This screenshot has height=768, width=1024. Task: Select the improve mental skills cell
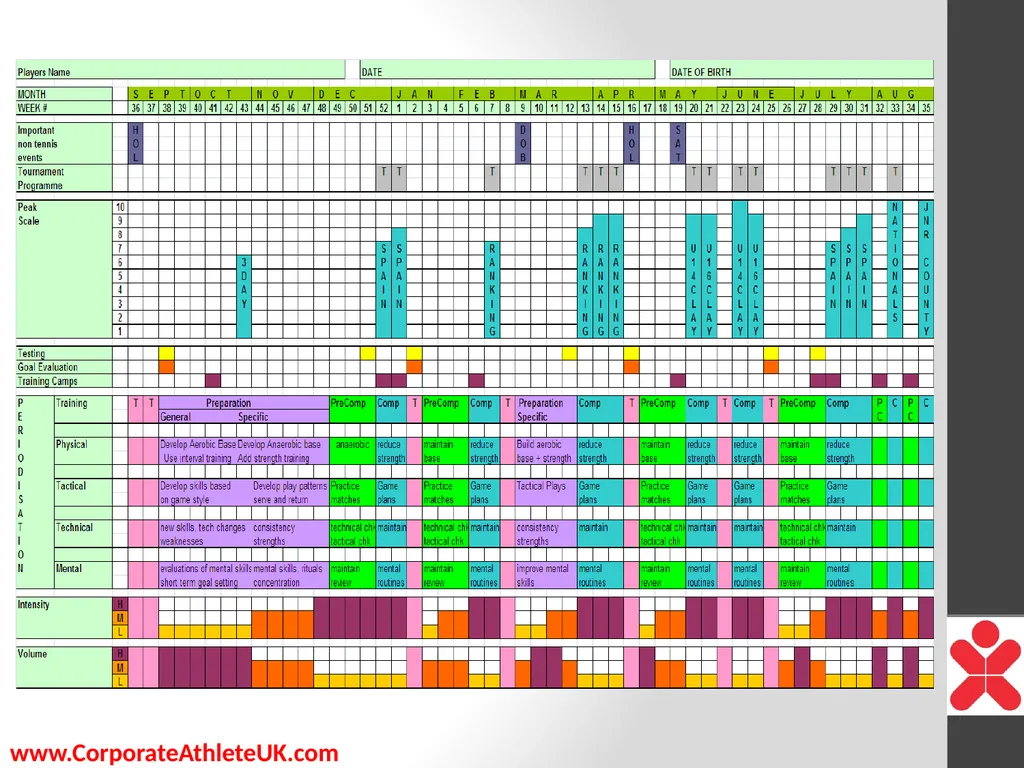pyautogui.click(x=546, y=575)
